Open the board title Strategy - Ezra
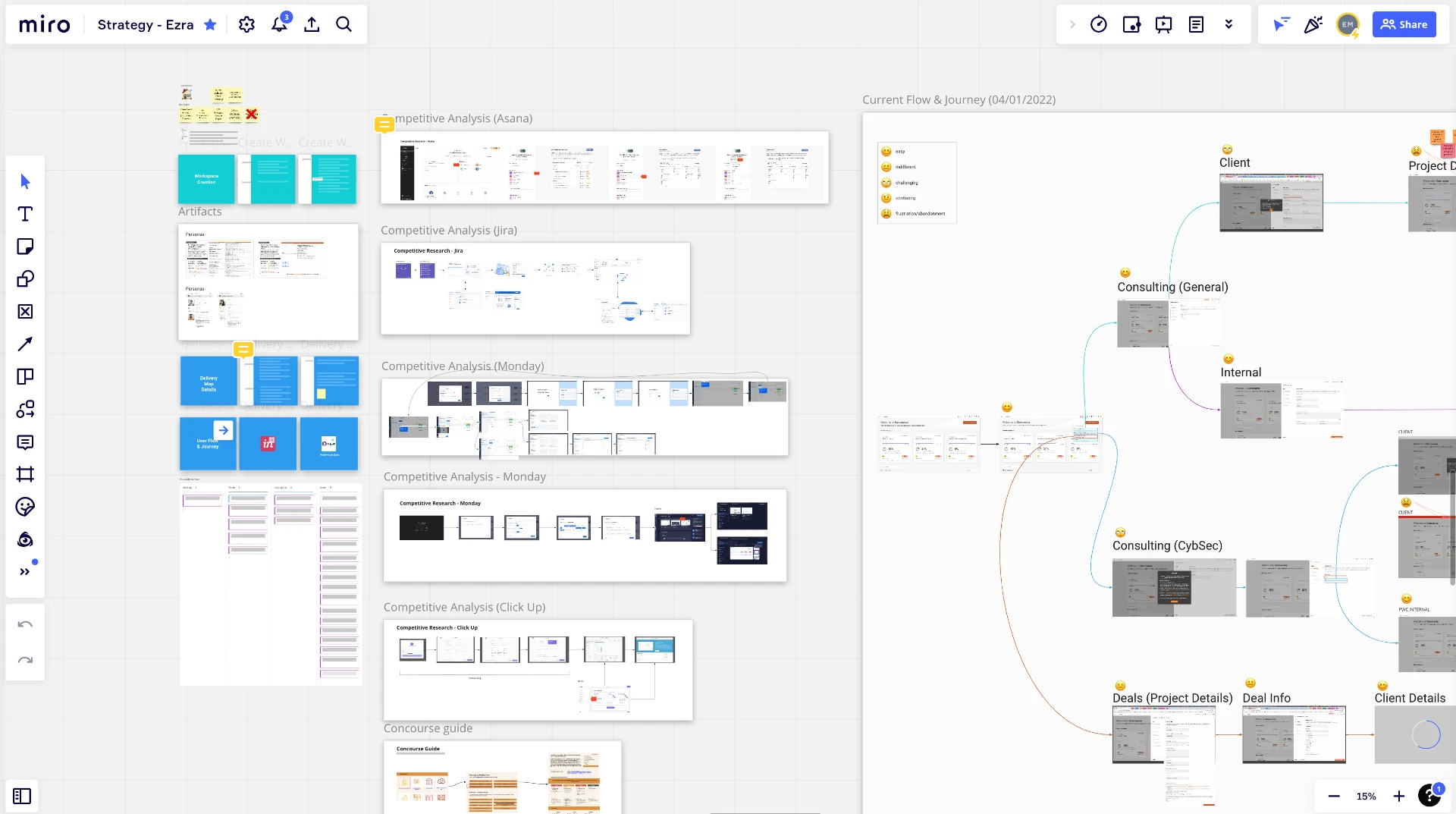Screen dimensions: 1456x814 pyautogui.click(x=146, y=25)
